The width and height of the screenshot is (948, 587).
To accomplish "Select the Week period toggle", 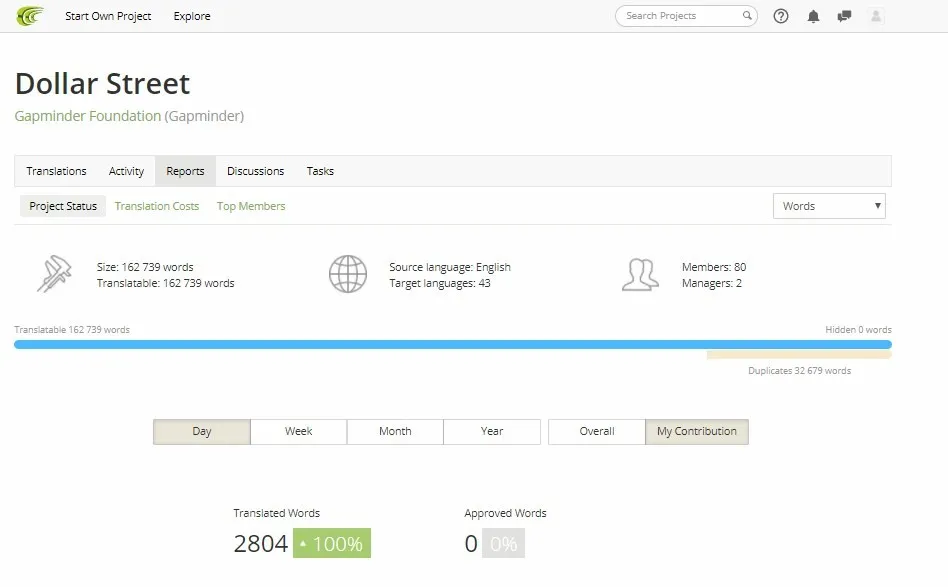I will coord(299,432).
